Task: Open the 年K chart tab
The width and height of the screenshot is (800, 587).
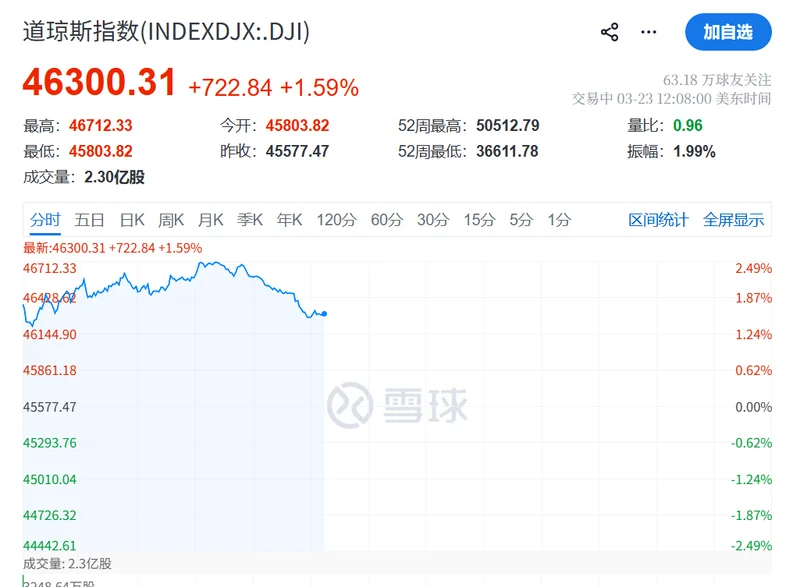Action: pyautogui.click(x=289, y=220)
